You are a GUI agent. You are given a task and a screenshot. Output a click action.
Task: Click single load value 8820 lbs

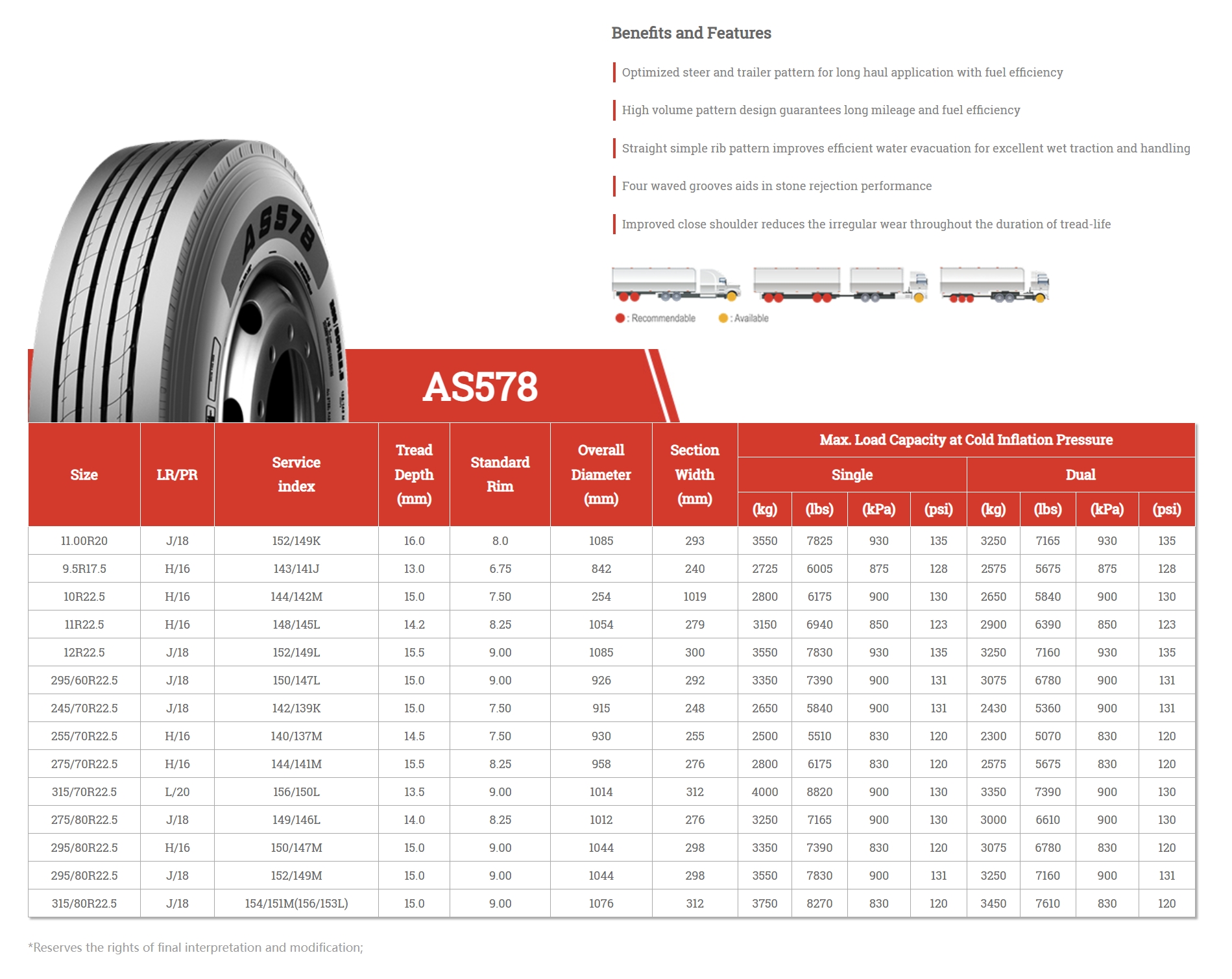point(819,792)
